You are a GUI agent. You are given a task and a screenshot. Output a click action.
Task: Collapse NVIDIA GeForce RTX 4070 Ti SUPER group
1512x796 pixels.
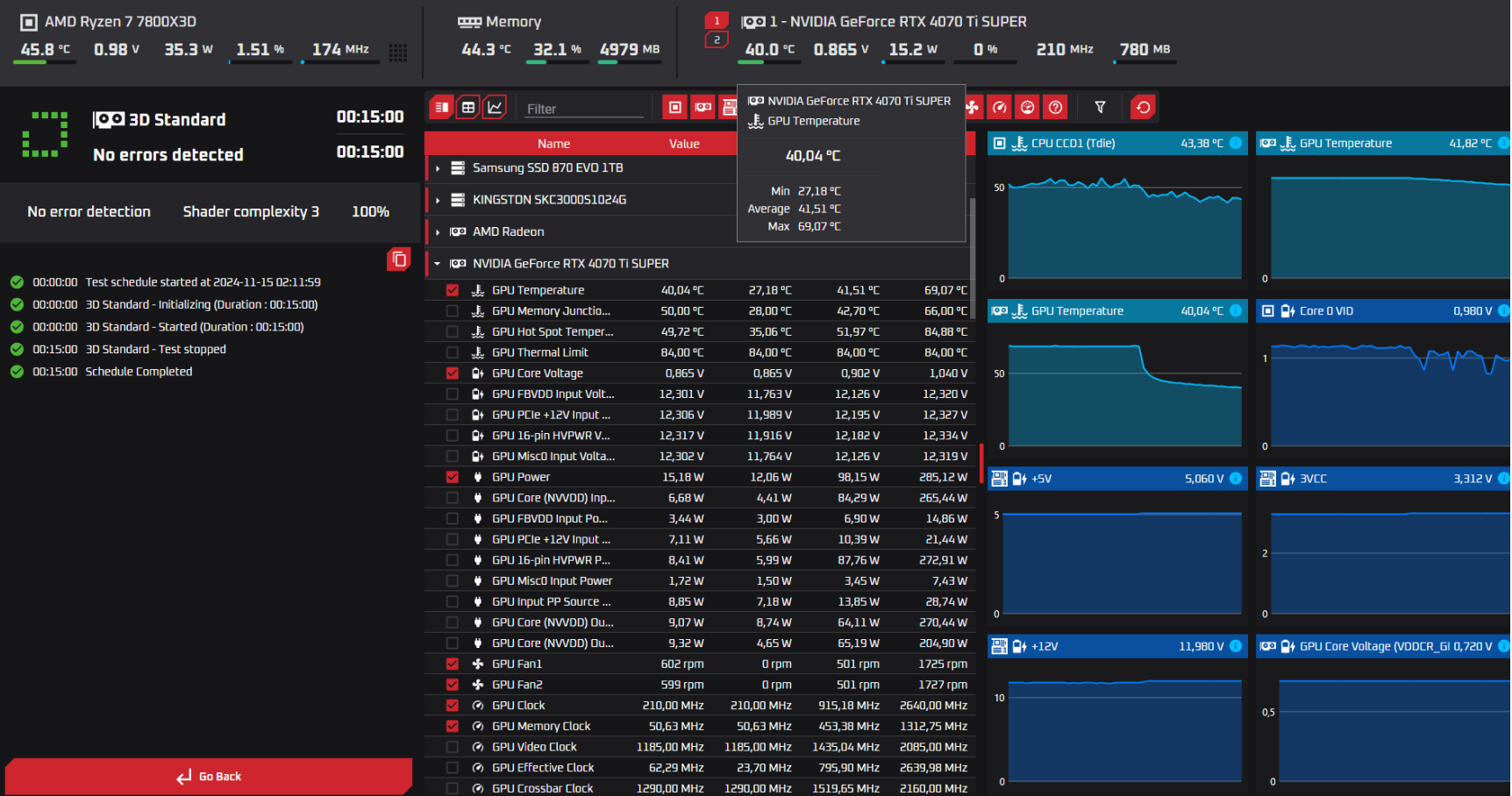[x=438, y=263]
